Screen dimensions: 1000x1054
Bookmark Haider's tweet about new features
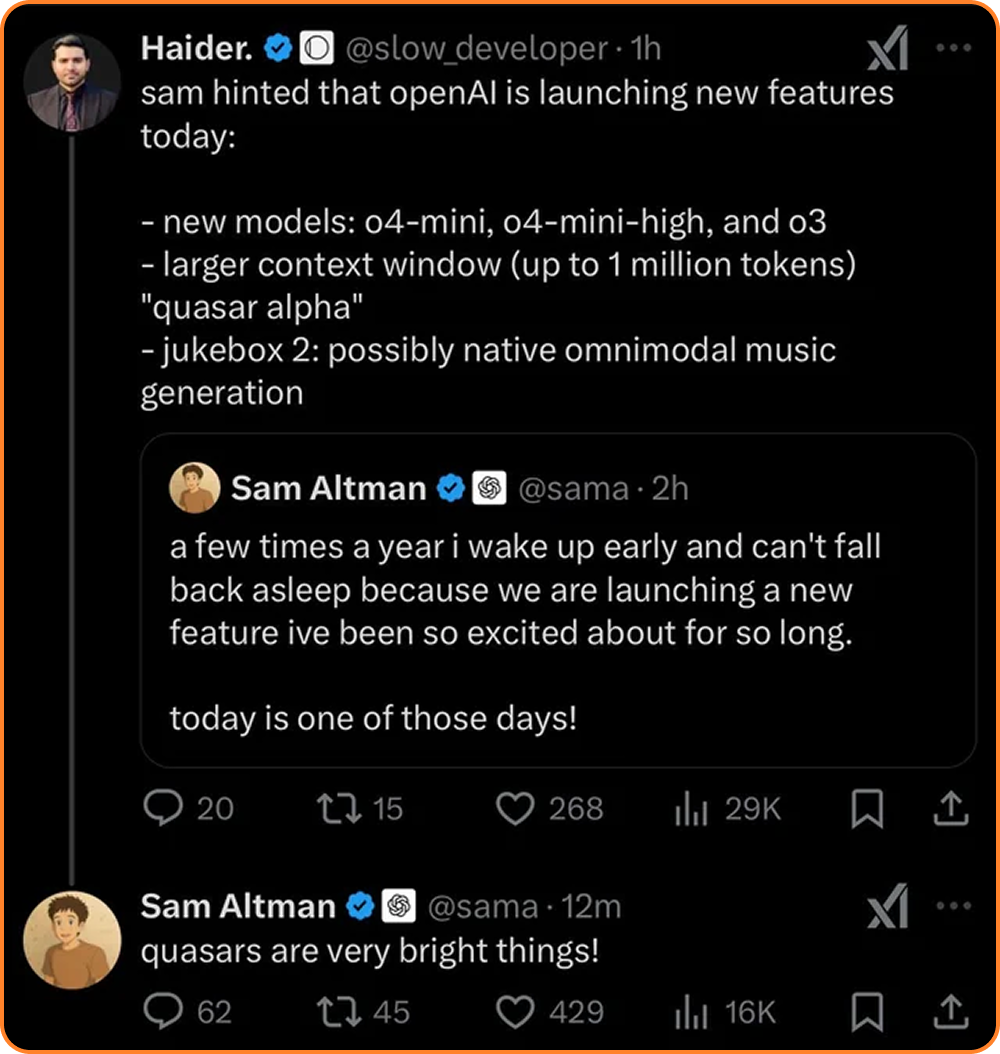pos(869,810)
